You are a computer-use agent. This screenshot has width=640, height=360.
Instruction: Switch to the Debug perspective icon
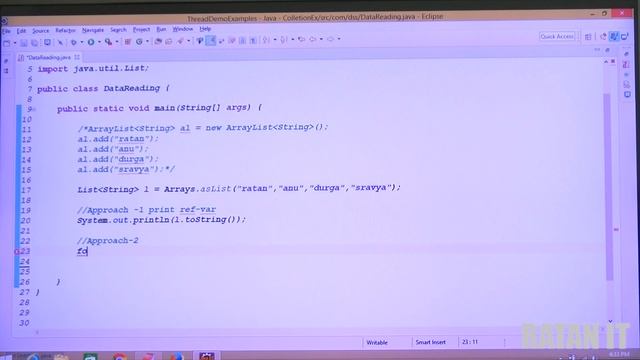tap(624, 37)
